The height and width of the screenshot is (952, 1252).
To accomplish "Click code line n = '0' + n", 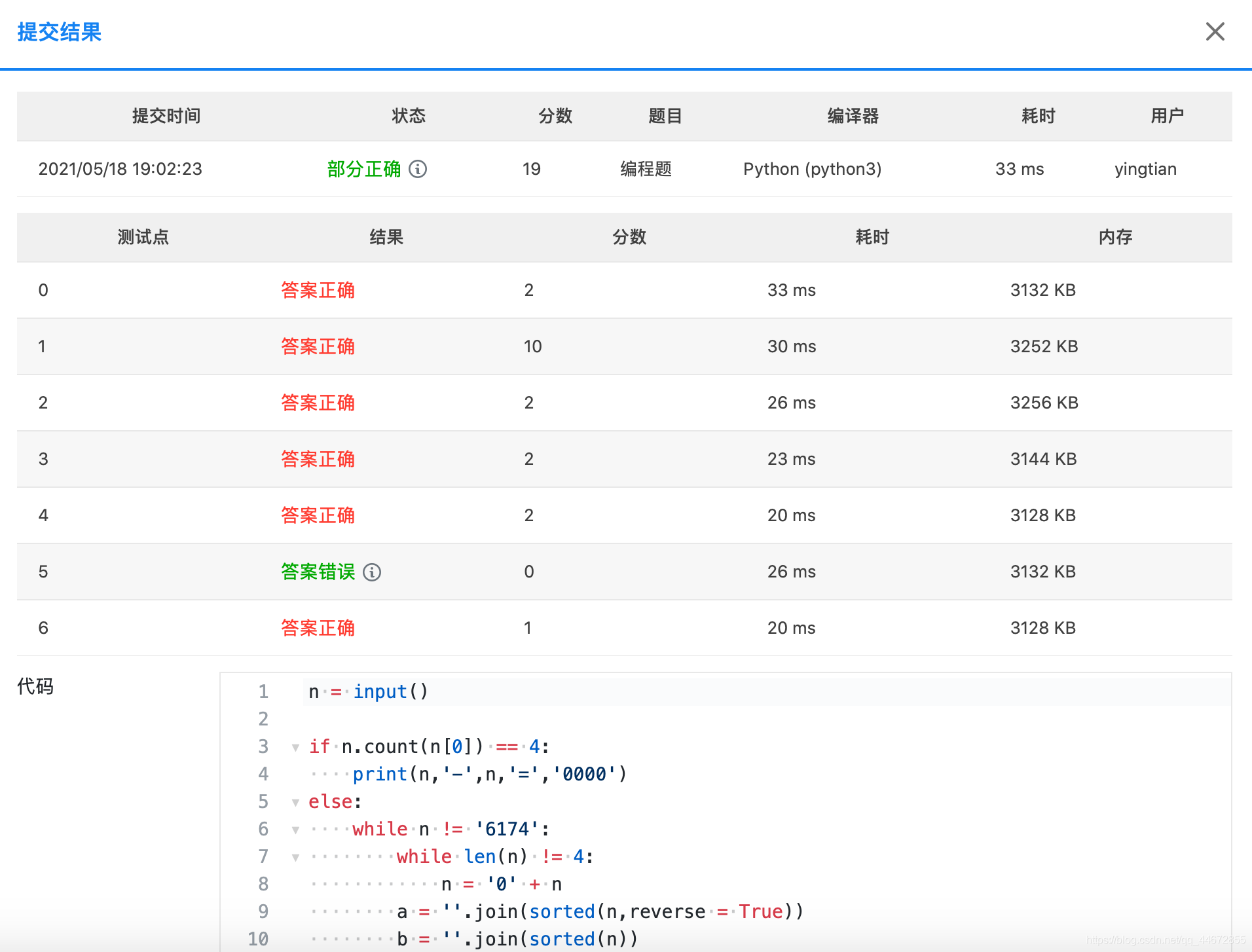I will [x=502, y=885].
